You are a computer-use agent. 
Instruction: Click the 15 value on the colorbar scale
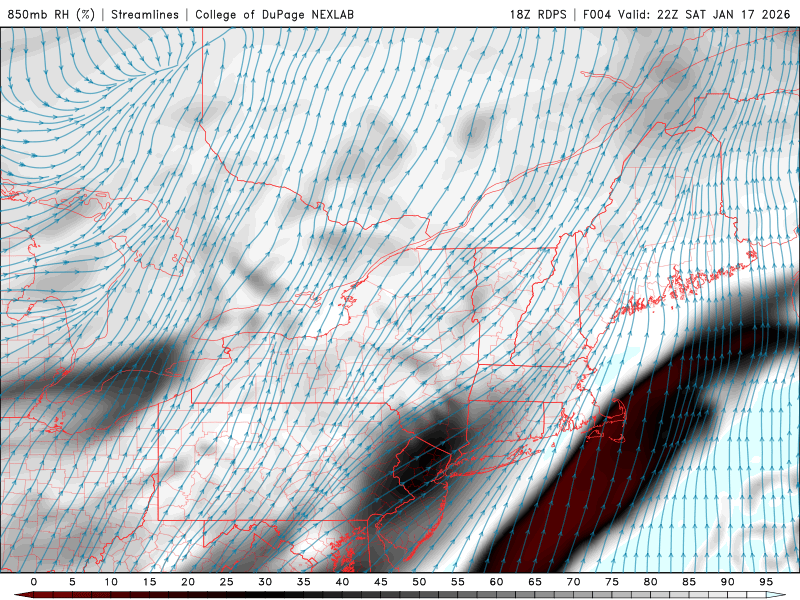pos(149,582)
